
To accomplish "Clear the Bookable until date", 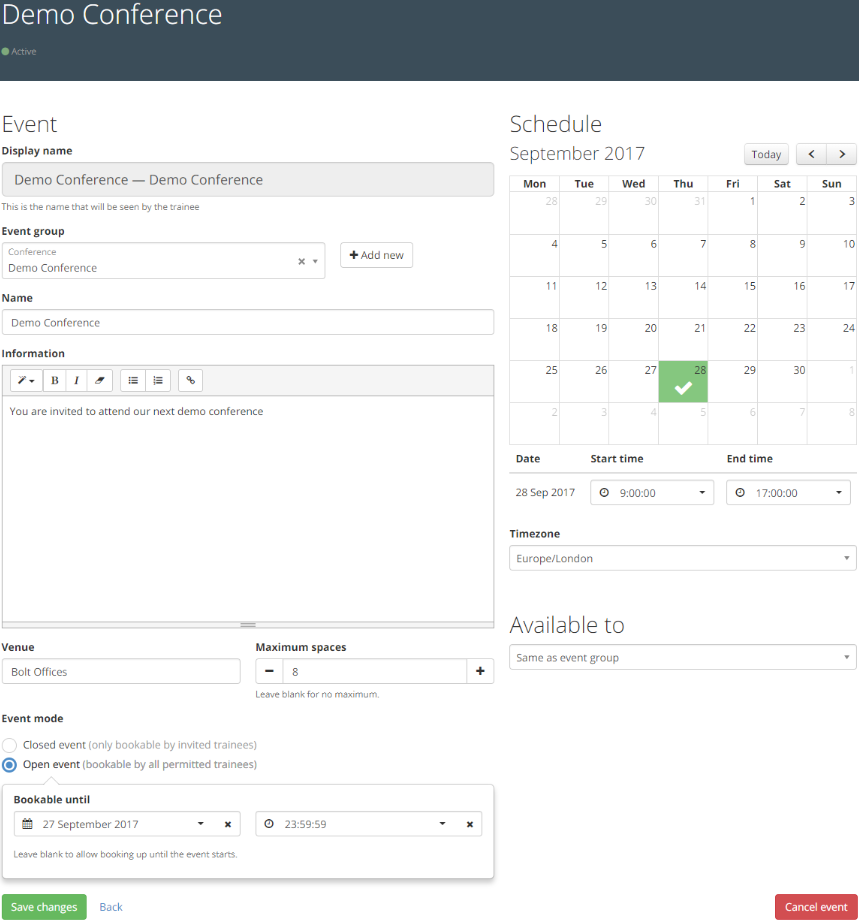I will [228, 824].
